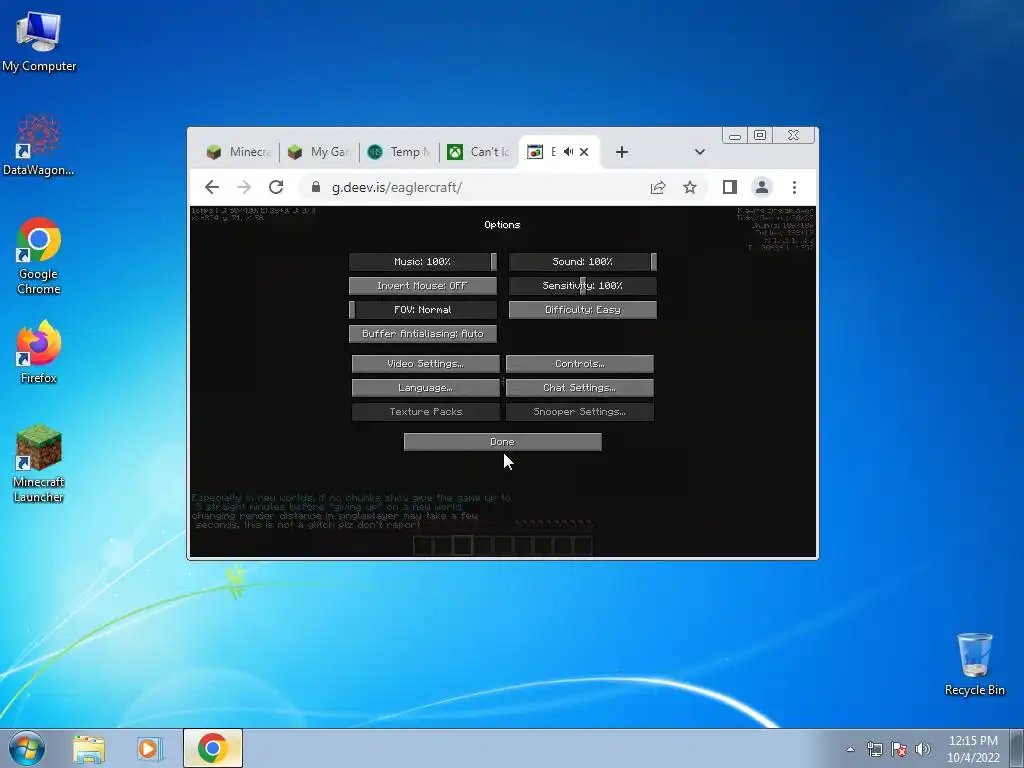This screenshot has width=1024, height=768.
Task: Open Windows Media Player from taskbar
Action: (x=150, y=748)
